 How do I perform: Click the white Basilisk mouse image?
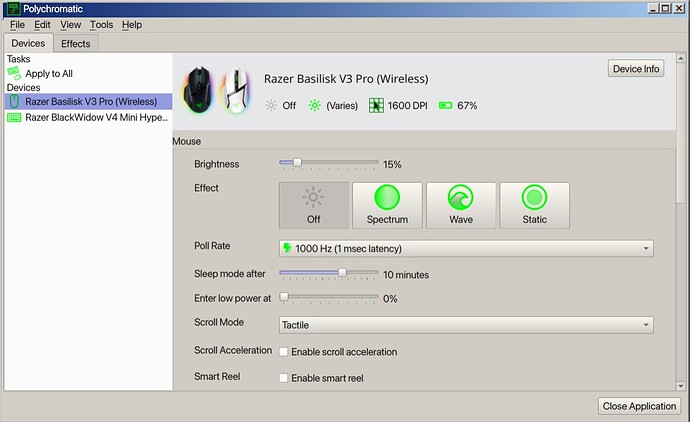click(236, 91)
